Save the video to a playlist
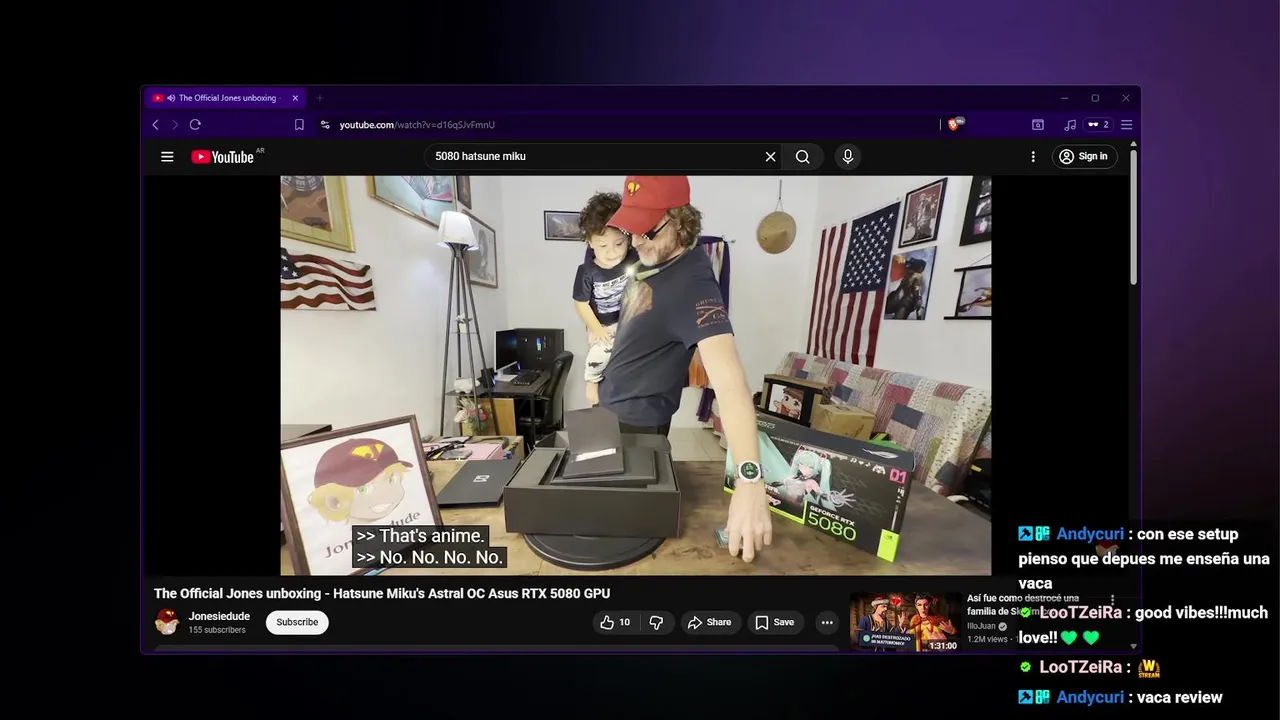Viewport: 1280px width, 720px height. (x=775, y=622)
